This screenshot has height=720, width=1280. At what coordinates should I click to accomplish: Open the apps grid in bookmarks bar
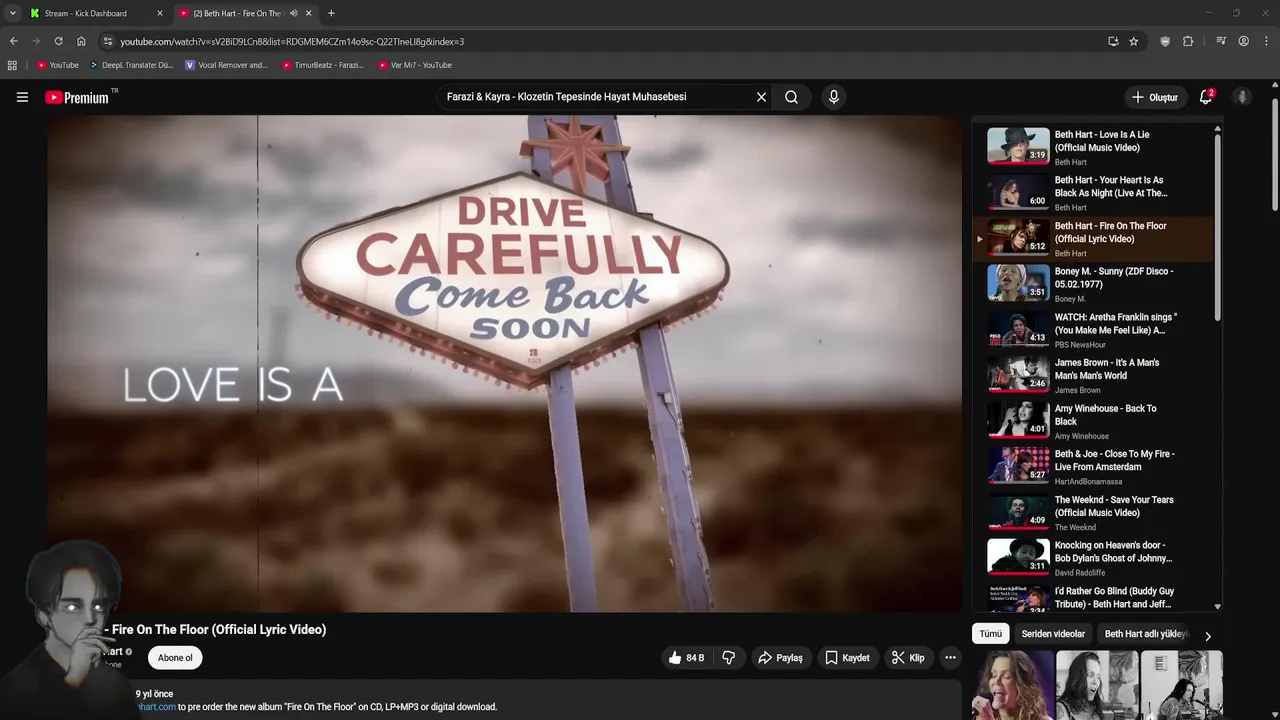12,65
